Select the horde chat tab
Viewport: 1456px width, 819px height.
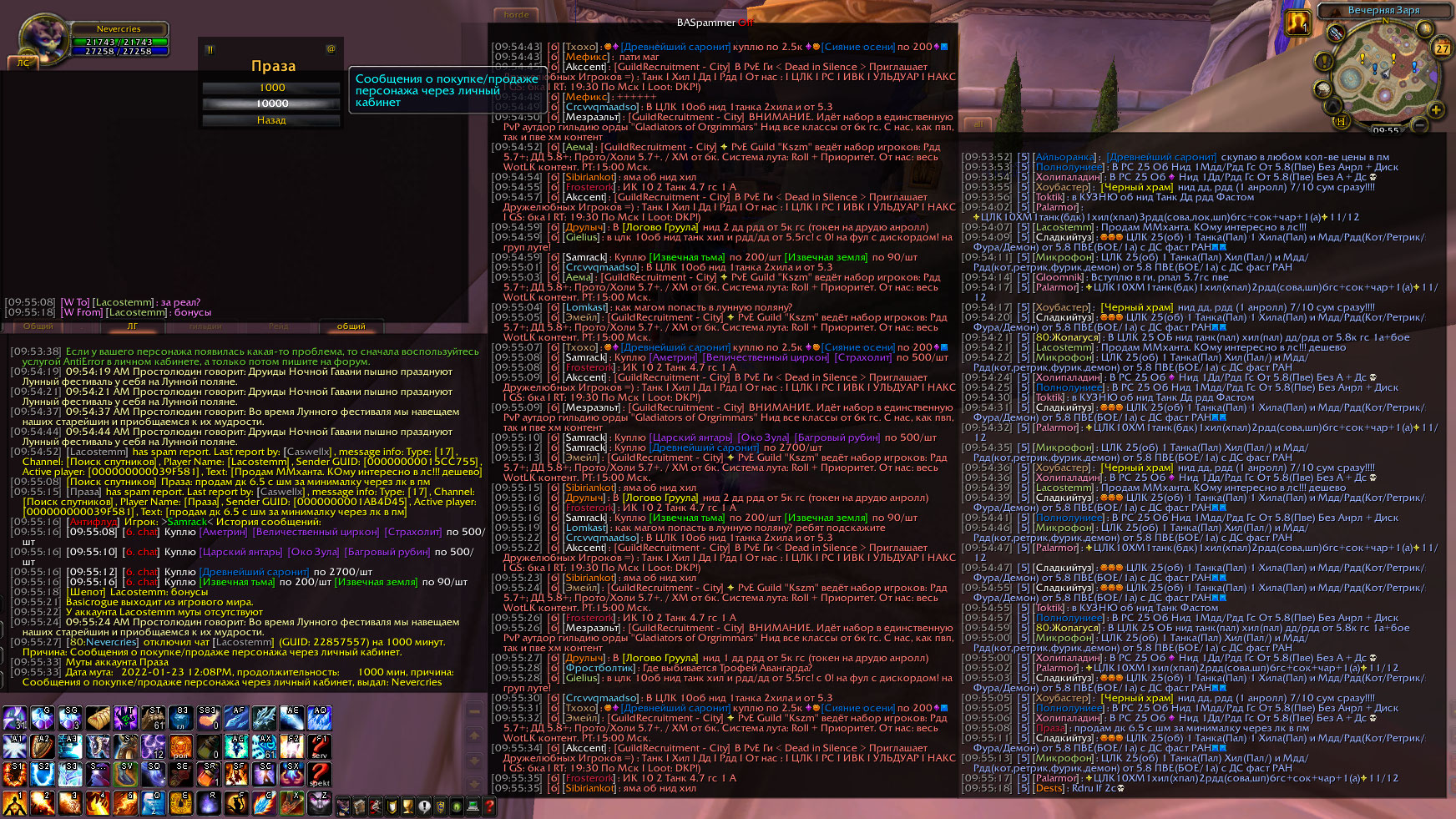pos(517,15)
